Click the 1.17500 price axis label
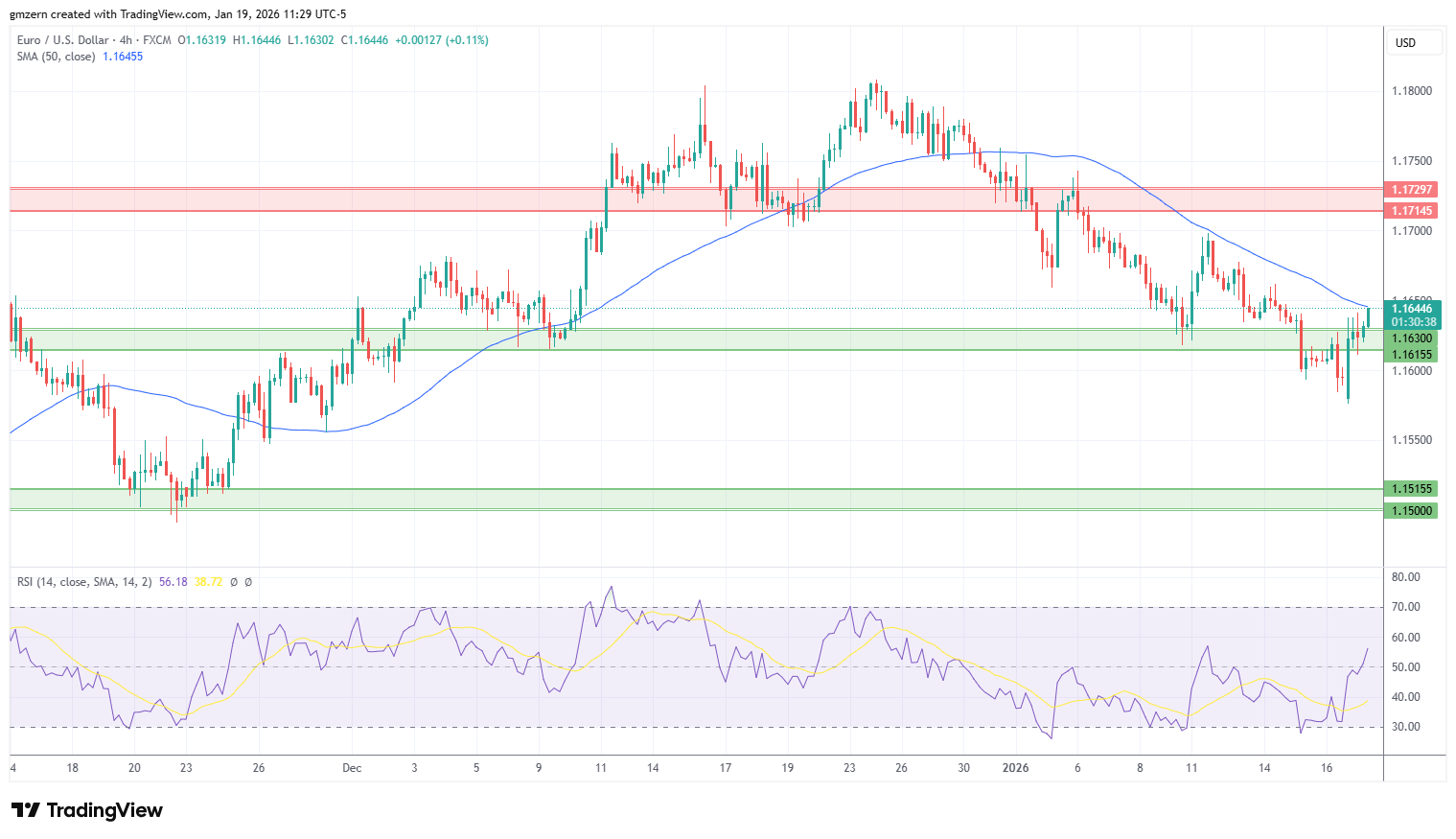This screenshot has width=1456, height=839. point(1412,161)
